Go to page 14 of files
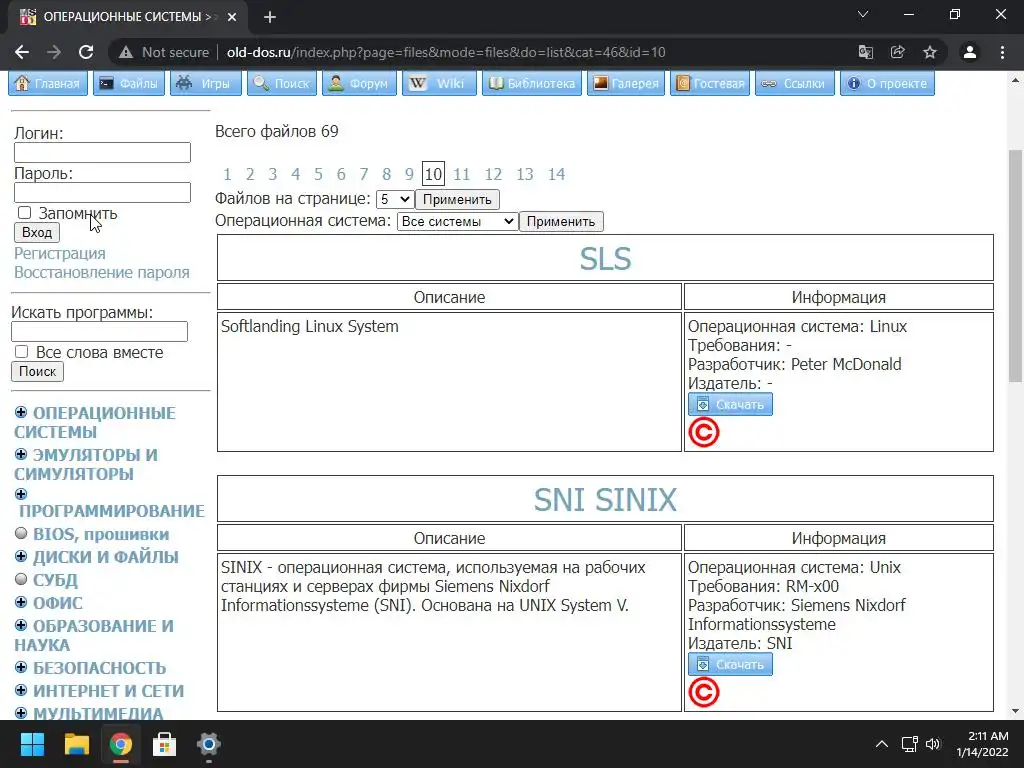This screenshot has width=1024, height=768. coord(556,174)
